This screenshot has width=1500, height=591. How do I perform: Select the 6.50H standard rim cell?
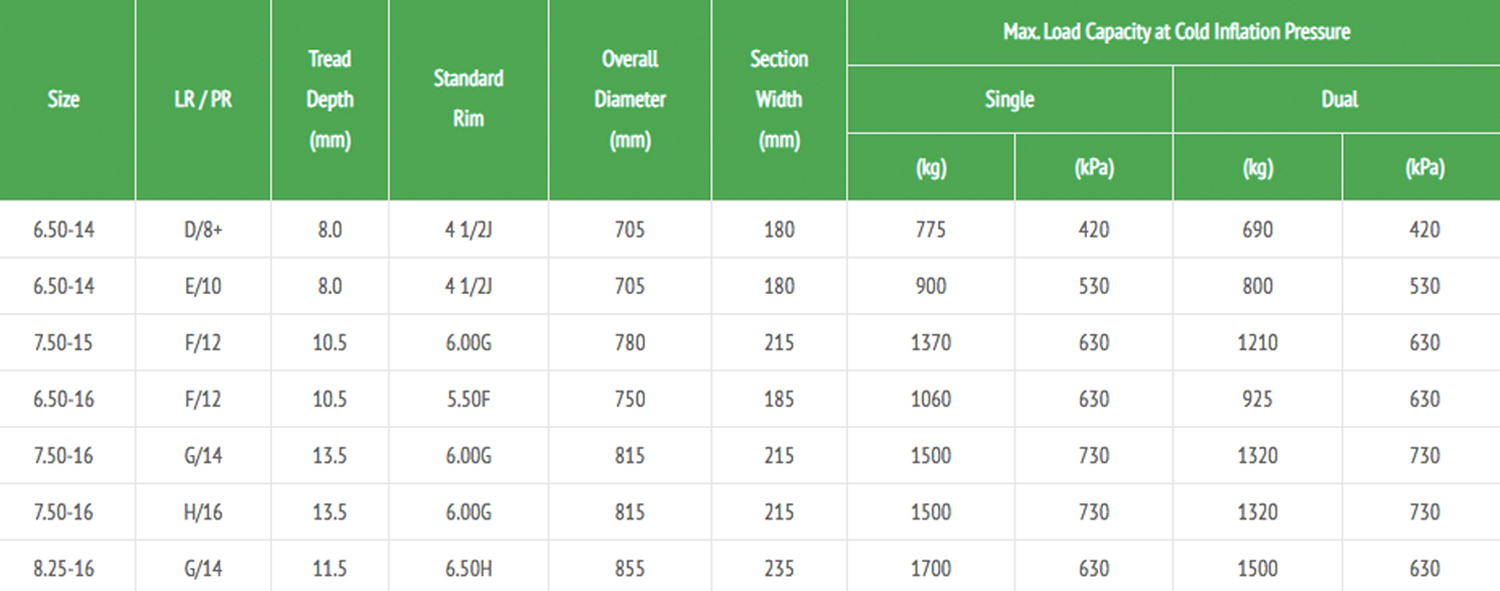pos(468,569)
